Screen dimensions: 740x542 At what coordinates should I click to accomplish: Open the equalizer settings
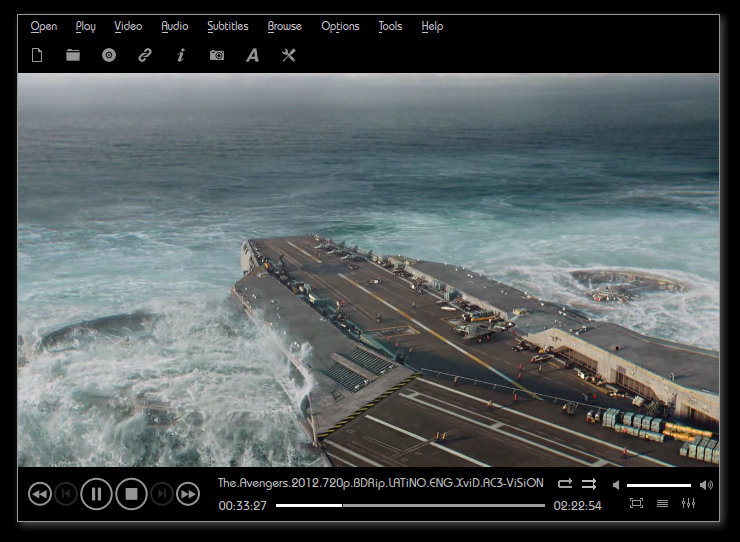point(689,503)
